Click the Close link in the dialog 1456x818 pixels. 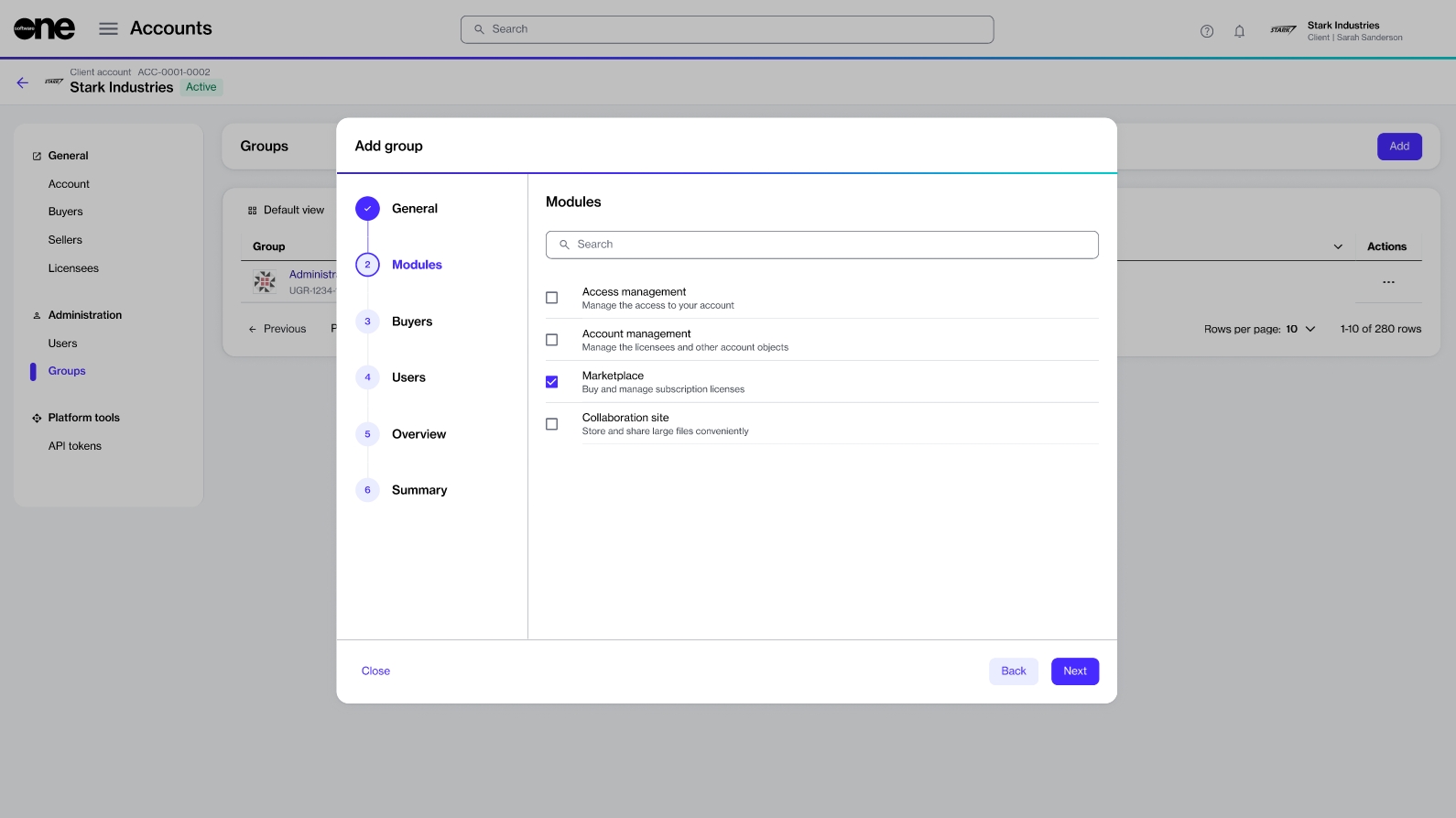pyautogui.click(x=375, y=671)
